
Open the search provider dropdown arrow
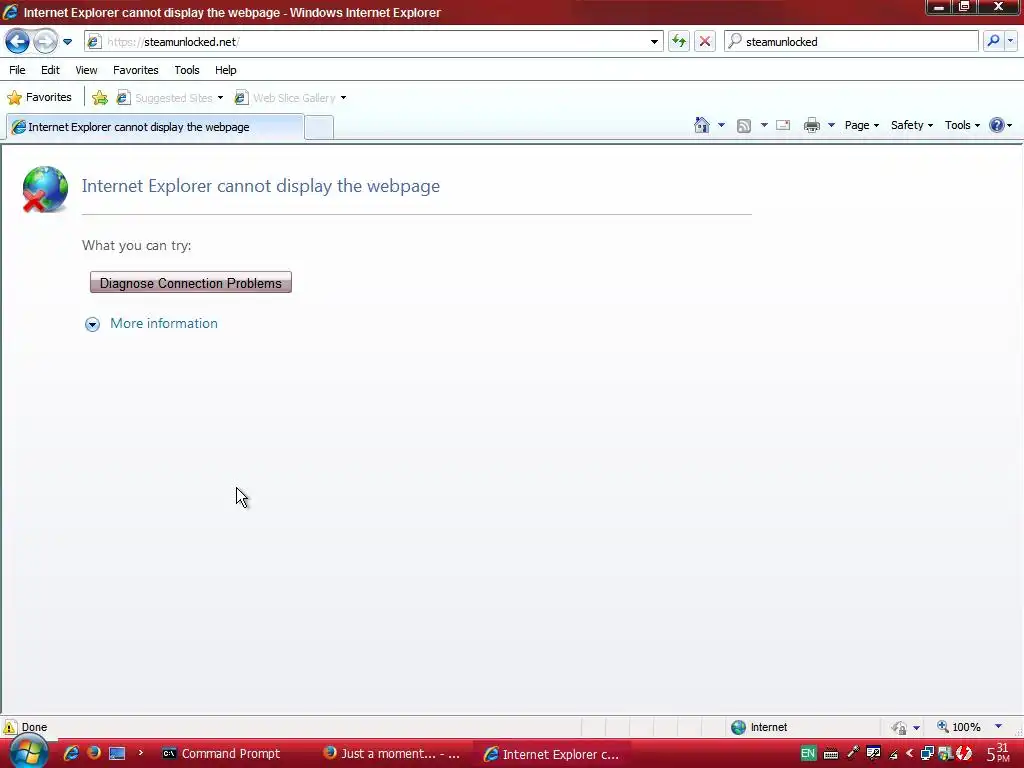[x=1010, y=42]
